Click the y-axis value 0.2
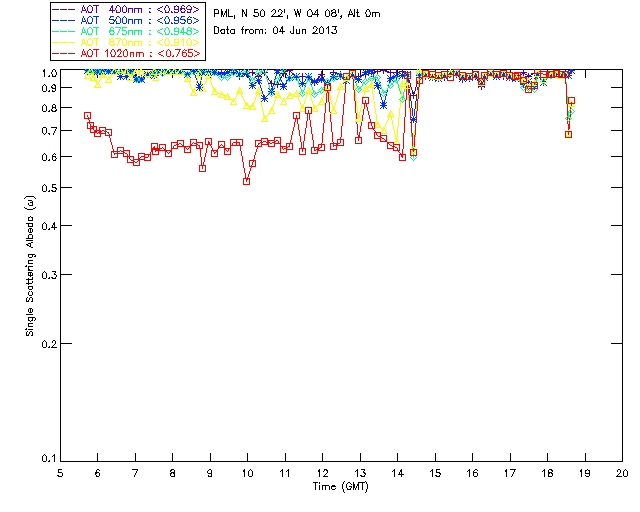Image resolution: width=640 pixels, height=512 pixels. 49,344
